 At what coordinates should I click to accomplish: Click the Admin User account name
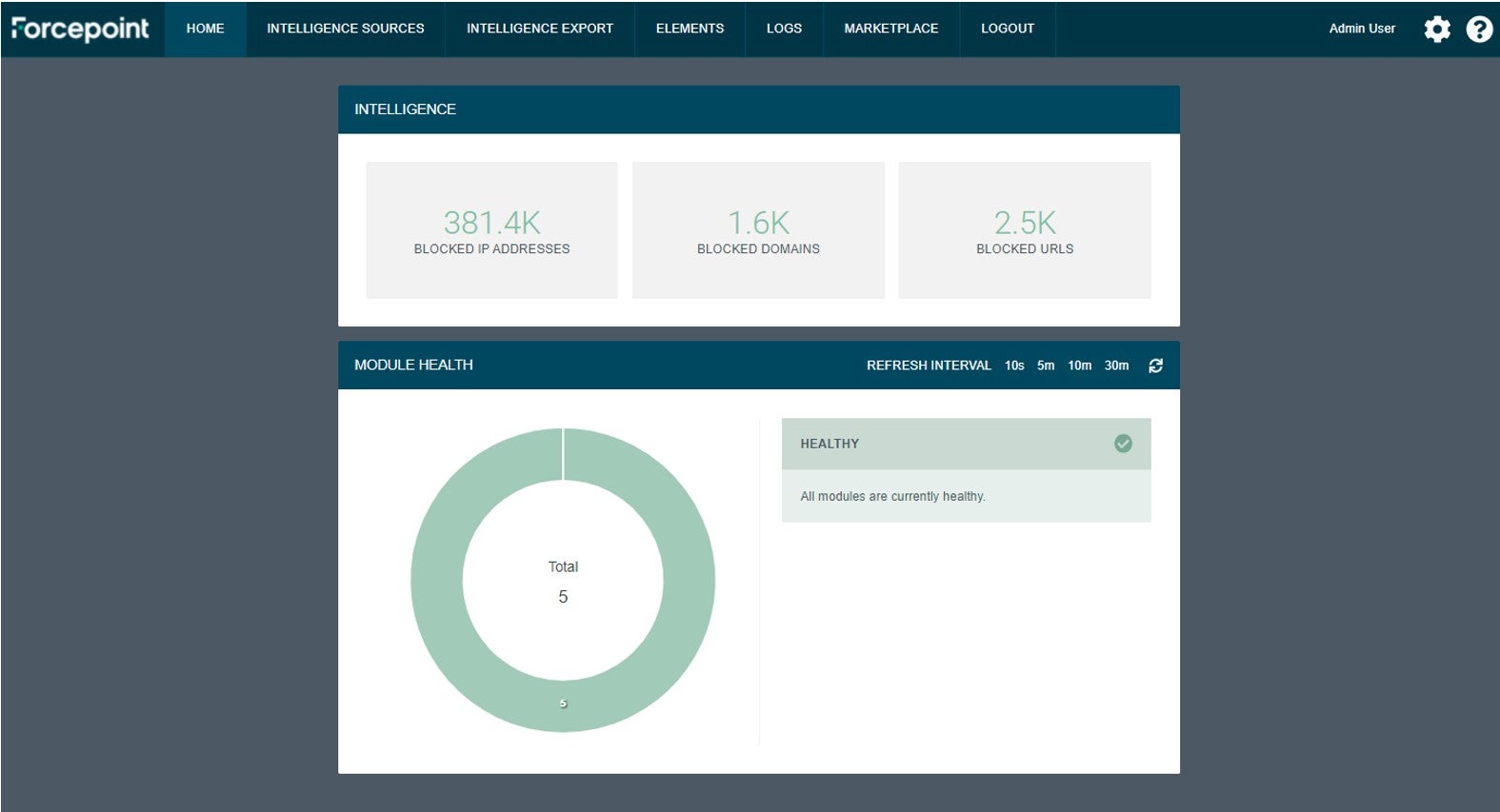pos(1361,29)
